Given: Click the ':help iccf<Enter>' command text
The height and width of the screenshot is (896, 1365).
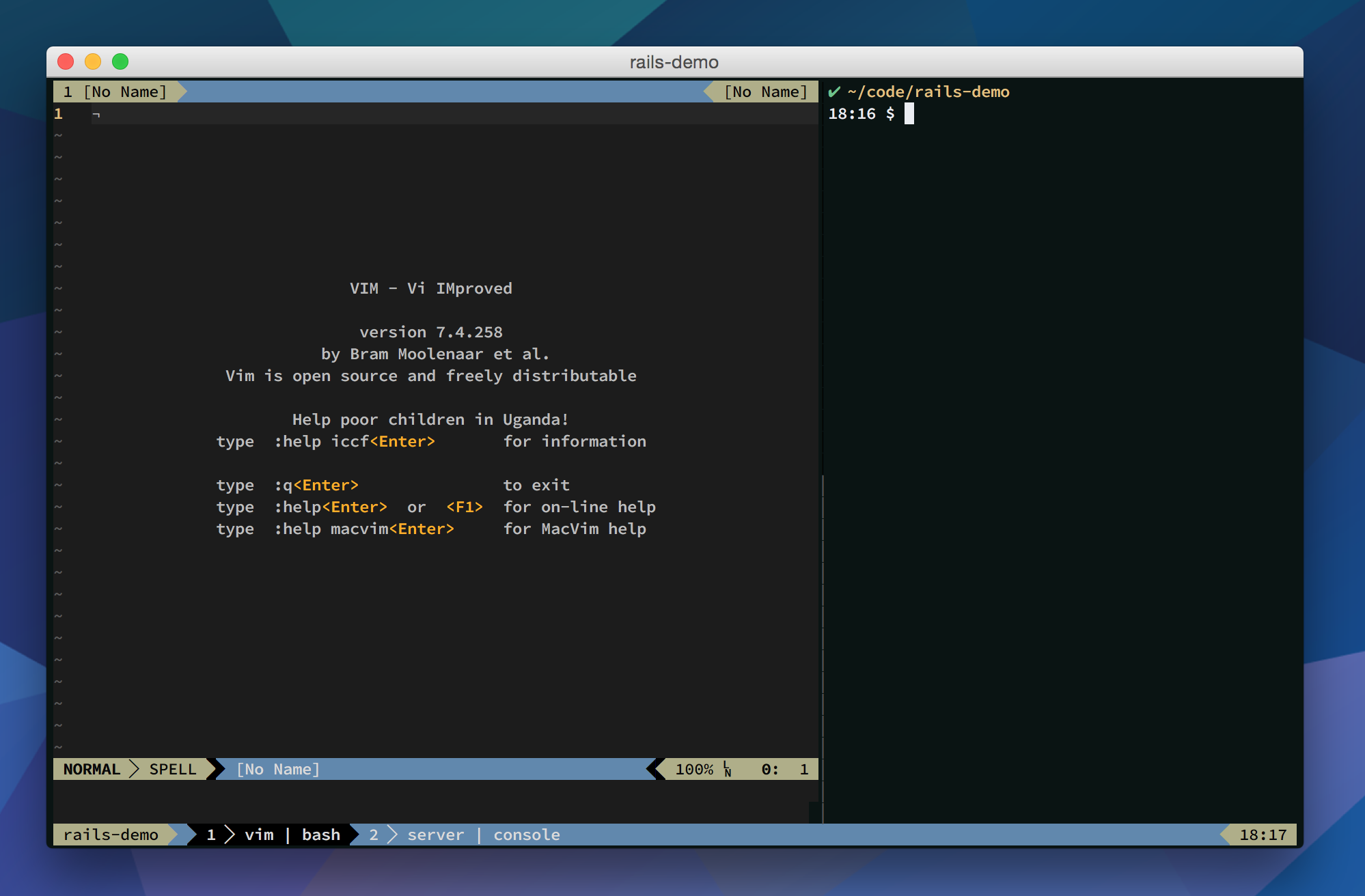Looking at the screenshot, I should [x=355, y=441].
